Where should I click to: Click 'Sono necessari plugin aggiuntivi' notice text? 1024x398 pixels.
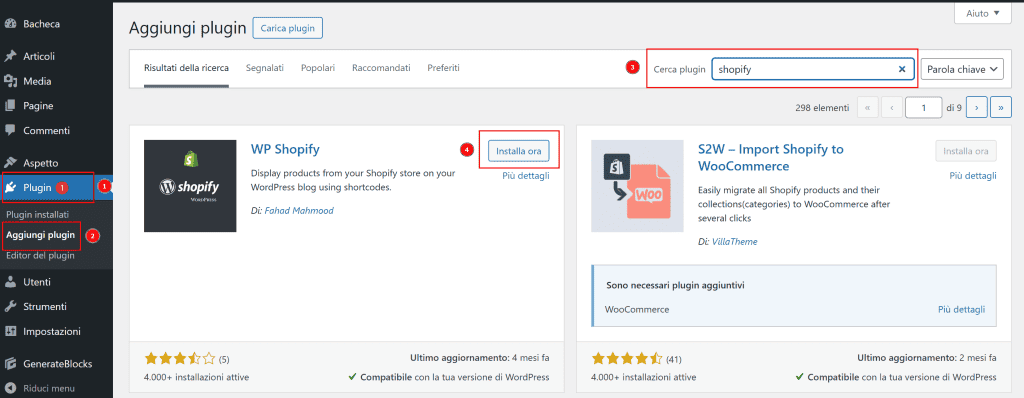point(676,286)
